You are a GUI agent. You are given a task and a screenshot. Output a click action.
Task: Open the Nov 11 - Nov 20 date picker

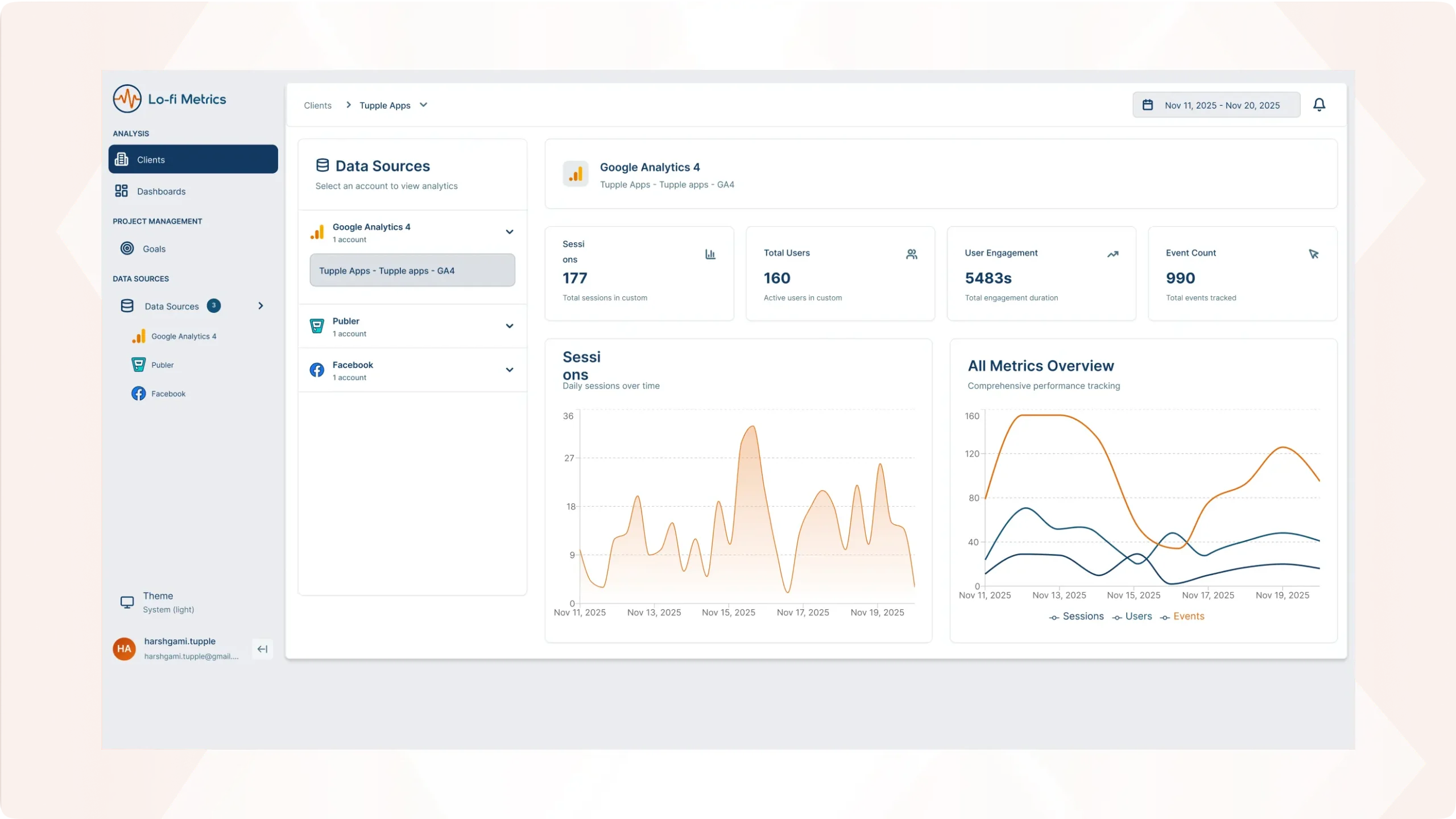[x=1216, y=105]
